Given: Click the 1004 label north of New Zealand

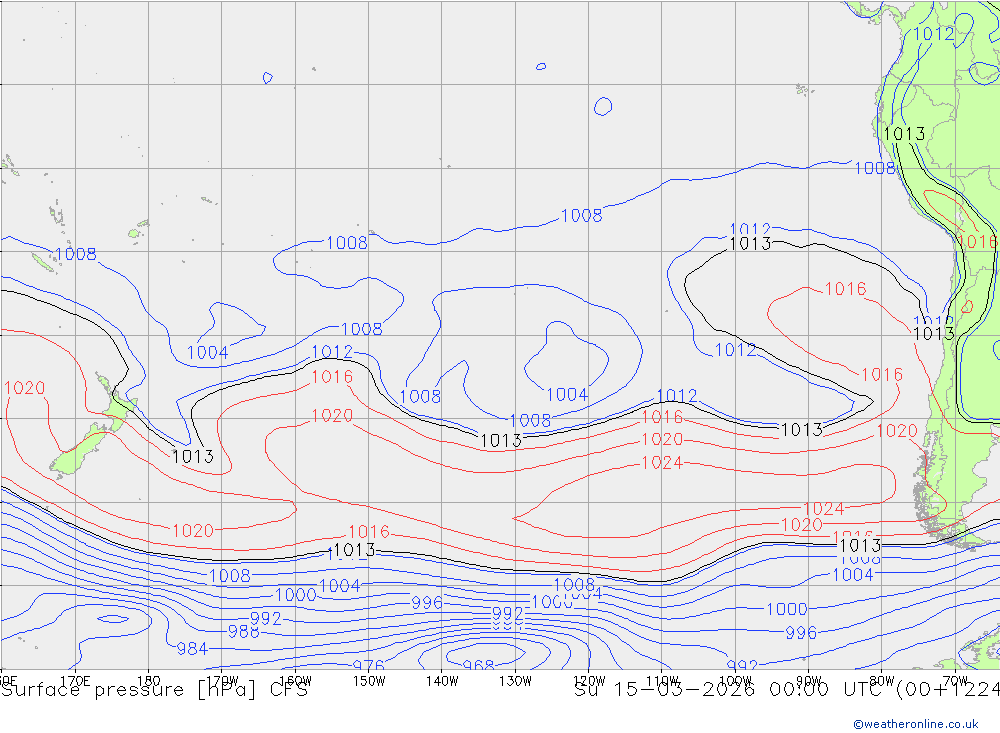Looking at the screenshot, I should [x=207, y=352].
